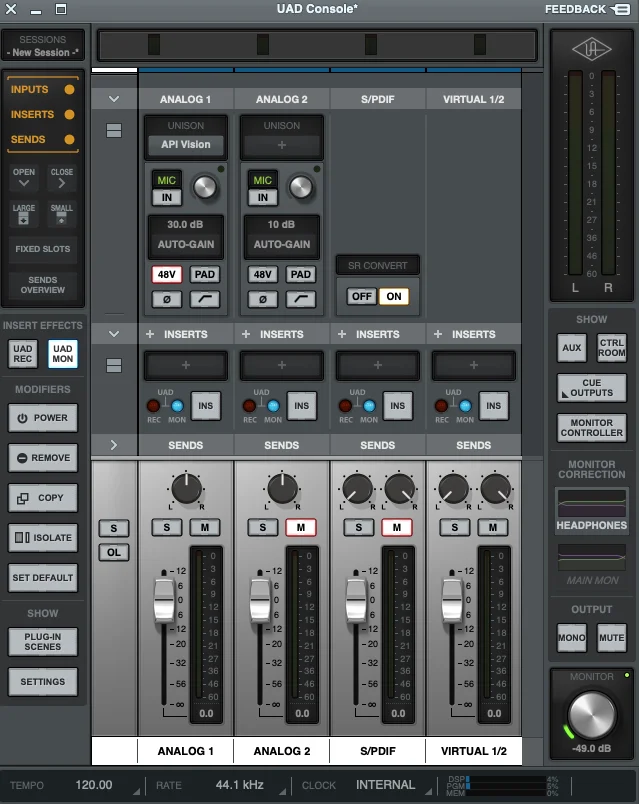Viewport: 639px width, 804px height.
Task: Click Virtual 1/2 UAD REC red indicator
Action: pyautogui.click(x=441, y=406)
